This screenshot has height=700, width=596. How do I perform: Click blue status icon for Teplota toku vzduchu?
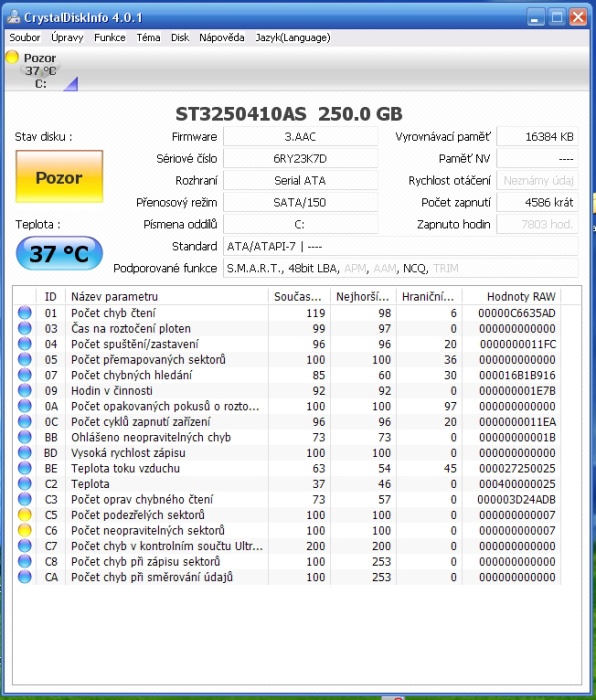click(25, 468)
